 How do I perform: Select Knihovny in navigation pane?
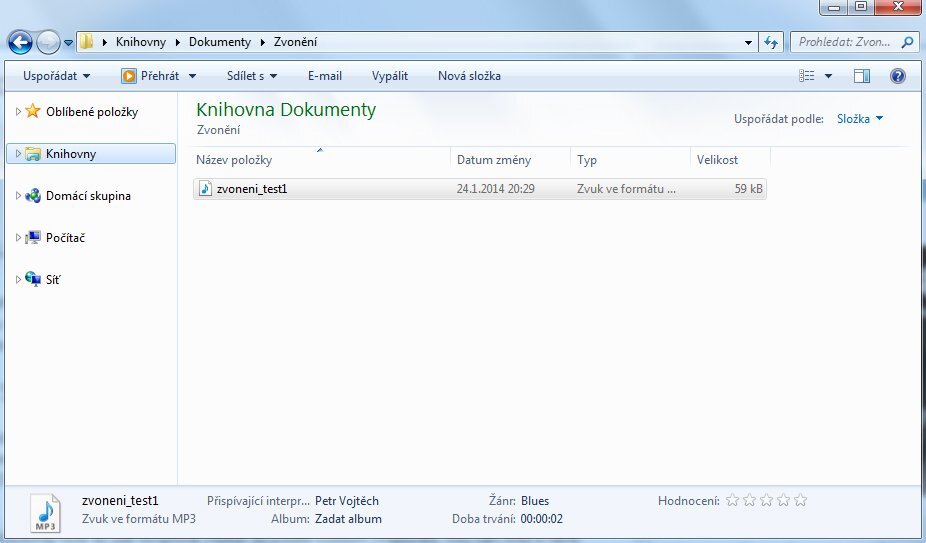pos(90,154)
